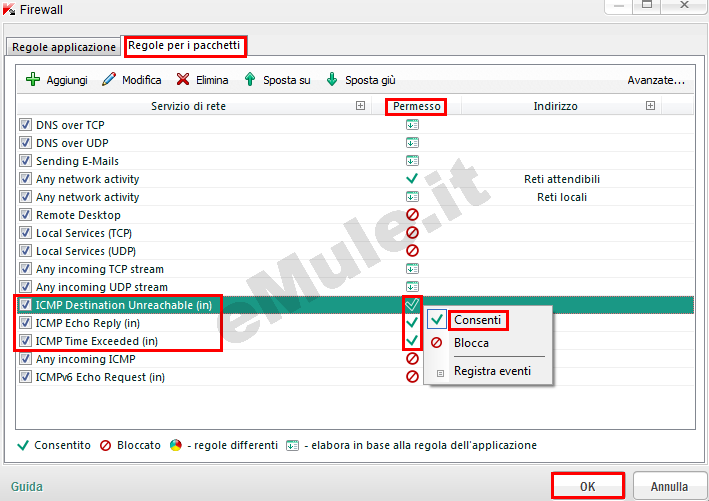
Task: Click the Sposta su up arrow
Action: coord(250,80)
